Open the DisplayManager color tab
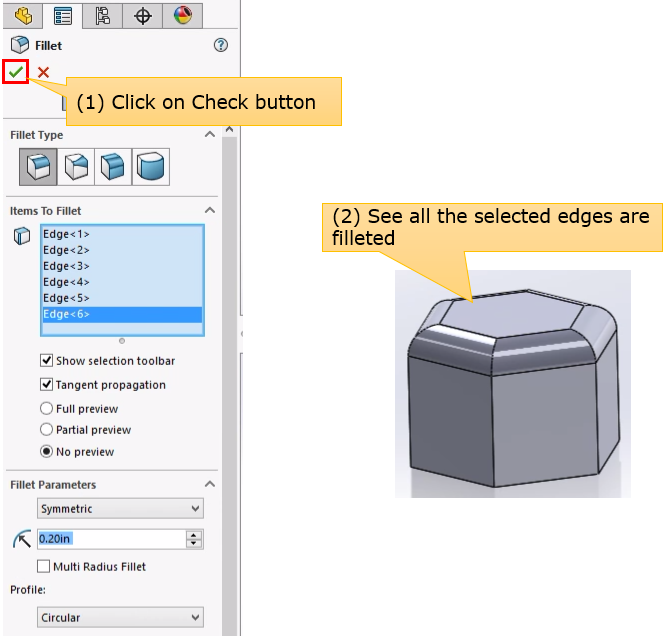Screen dimensions: 668x641 182,16
